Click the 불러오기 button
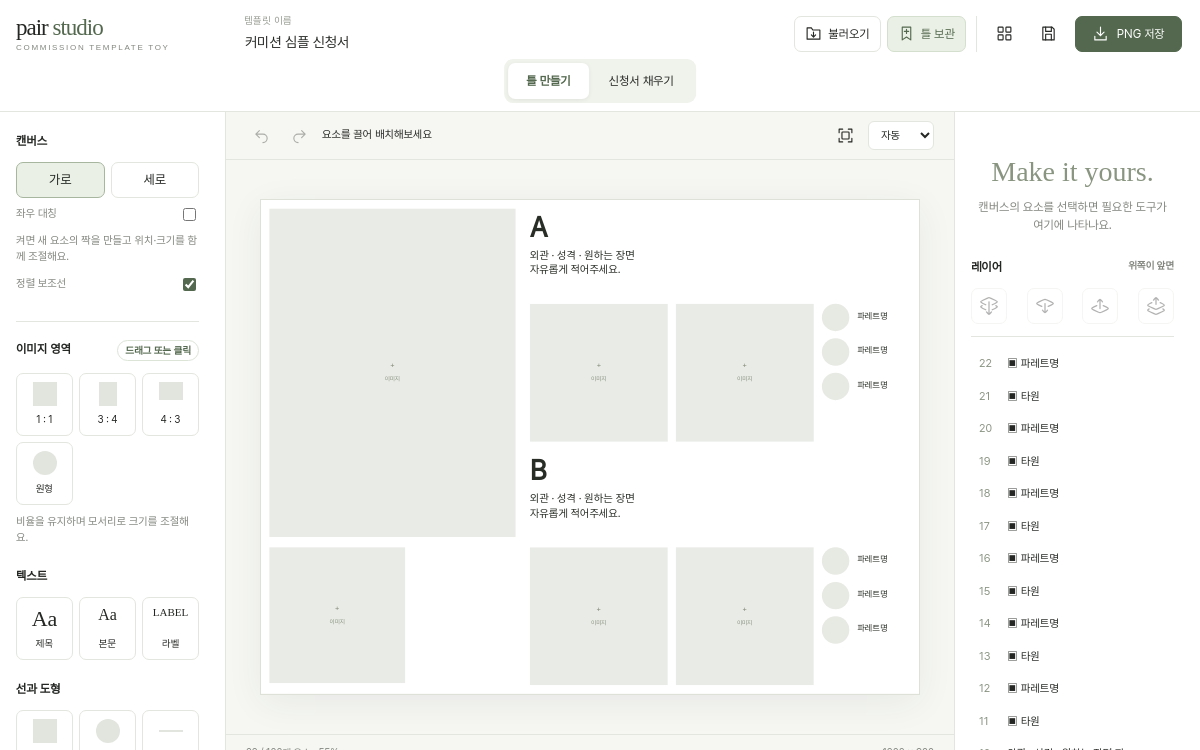This screenshot has width=1200, height=750. (837, 34)
